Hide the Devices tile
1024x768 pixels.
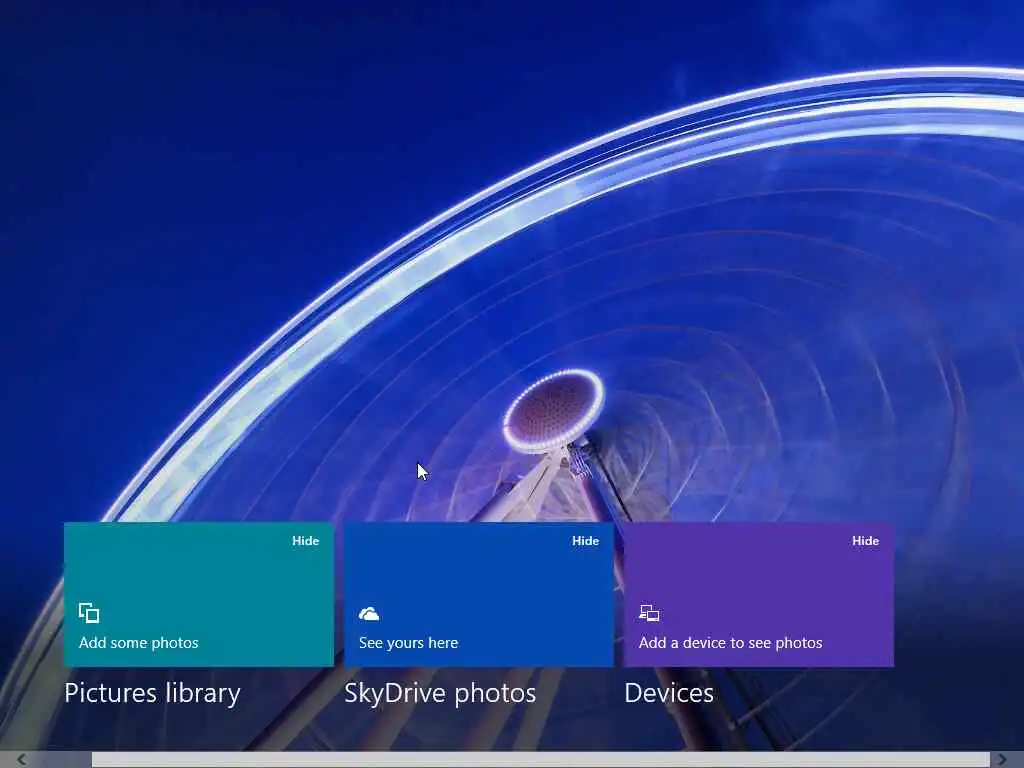pyautogui.click(x=865, y=541)
